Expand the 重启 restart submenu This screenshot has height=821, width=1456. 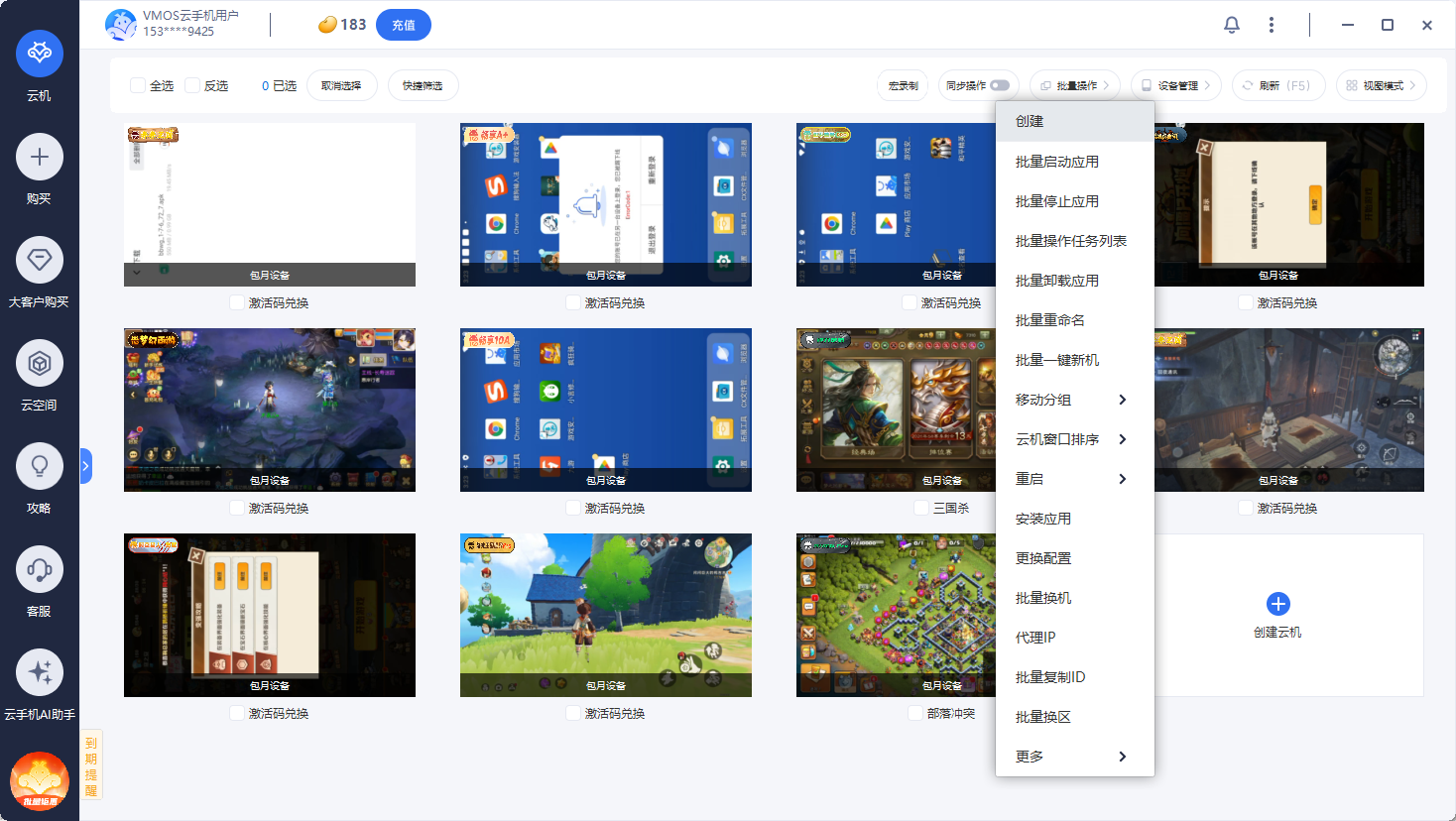(1075, 479)
